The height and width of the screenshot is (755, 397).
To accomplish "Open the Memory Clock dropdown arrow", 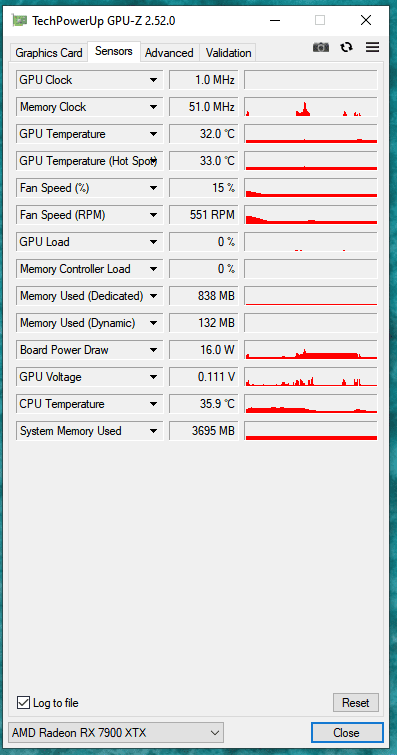I will point(153,107).
